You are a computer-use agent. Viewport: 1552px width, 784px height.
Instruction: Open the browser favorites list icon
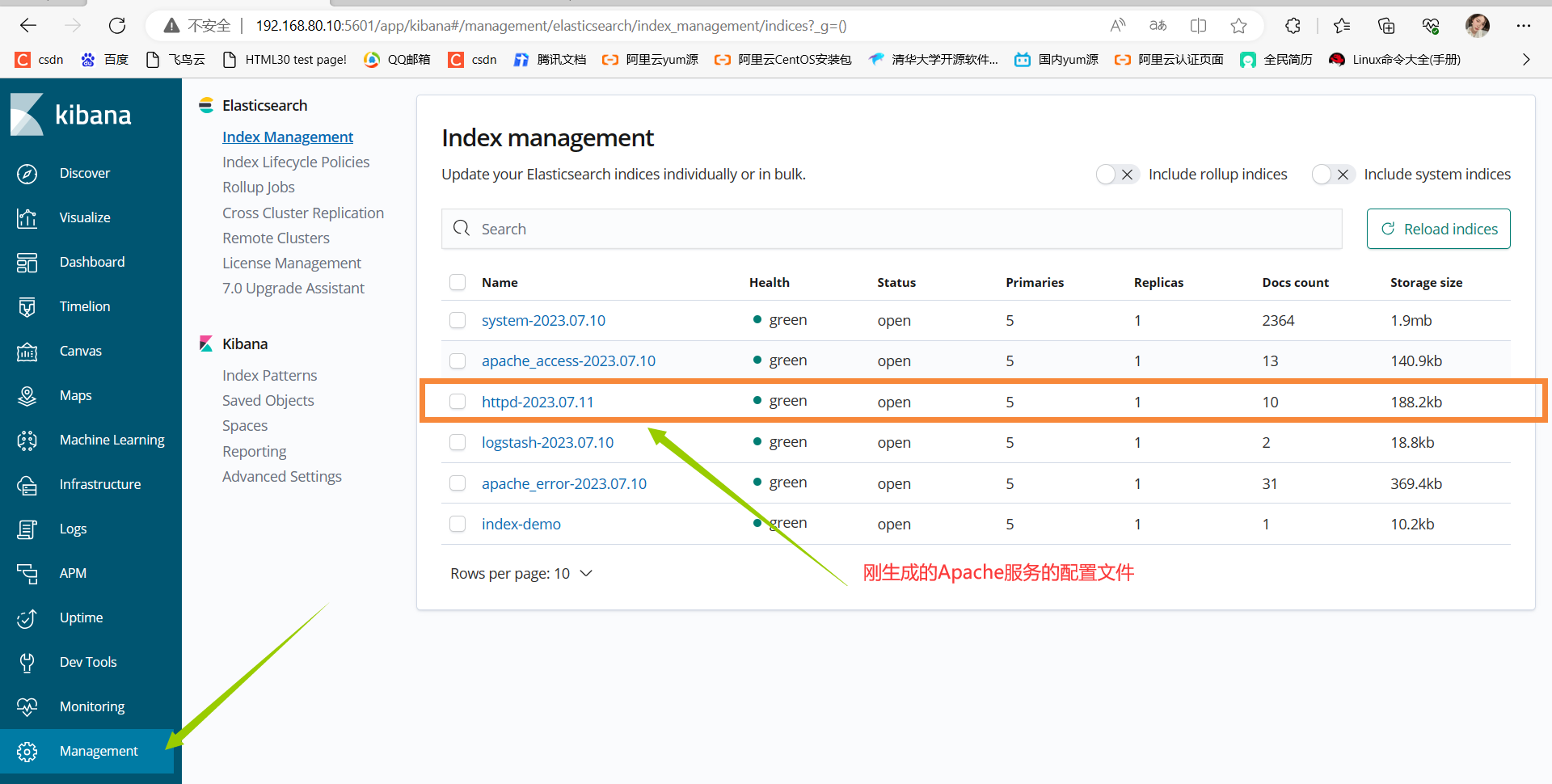pos(1342,26)
